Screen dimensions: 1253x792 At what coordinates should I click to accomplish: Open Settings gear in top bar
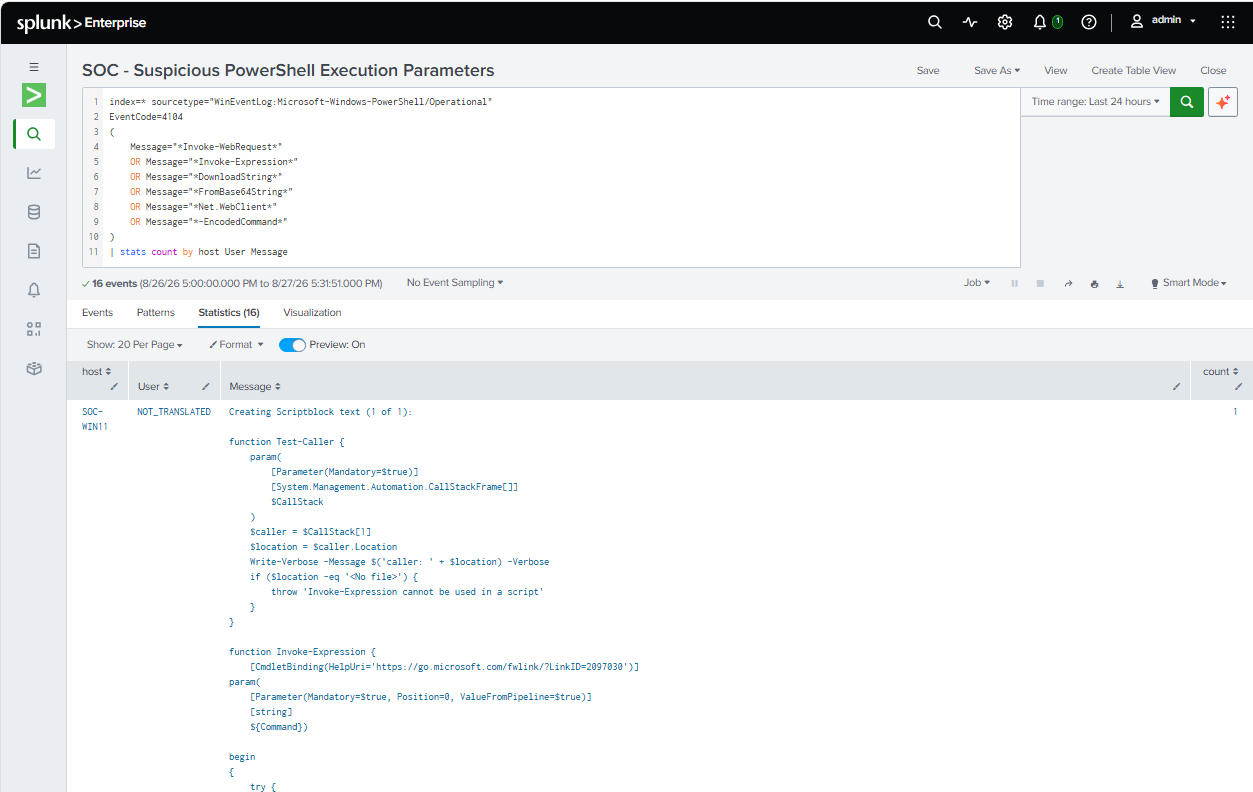pyautogui.click(x=1005, y=22)
